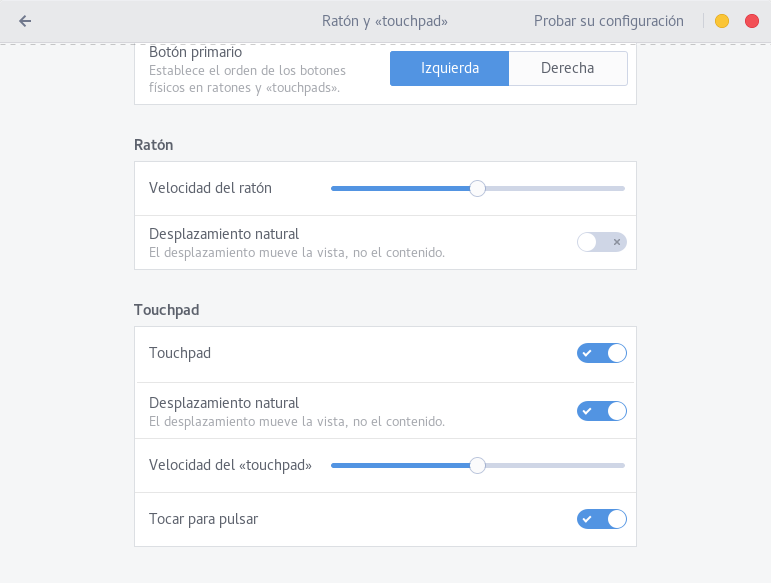Click right end of touchpad speed track
771x583 pixels.
(621, 465)
